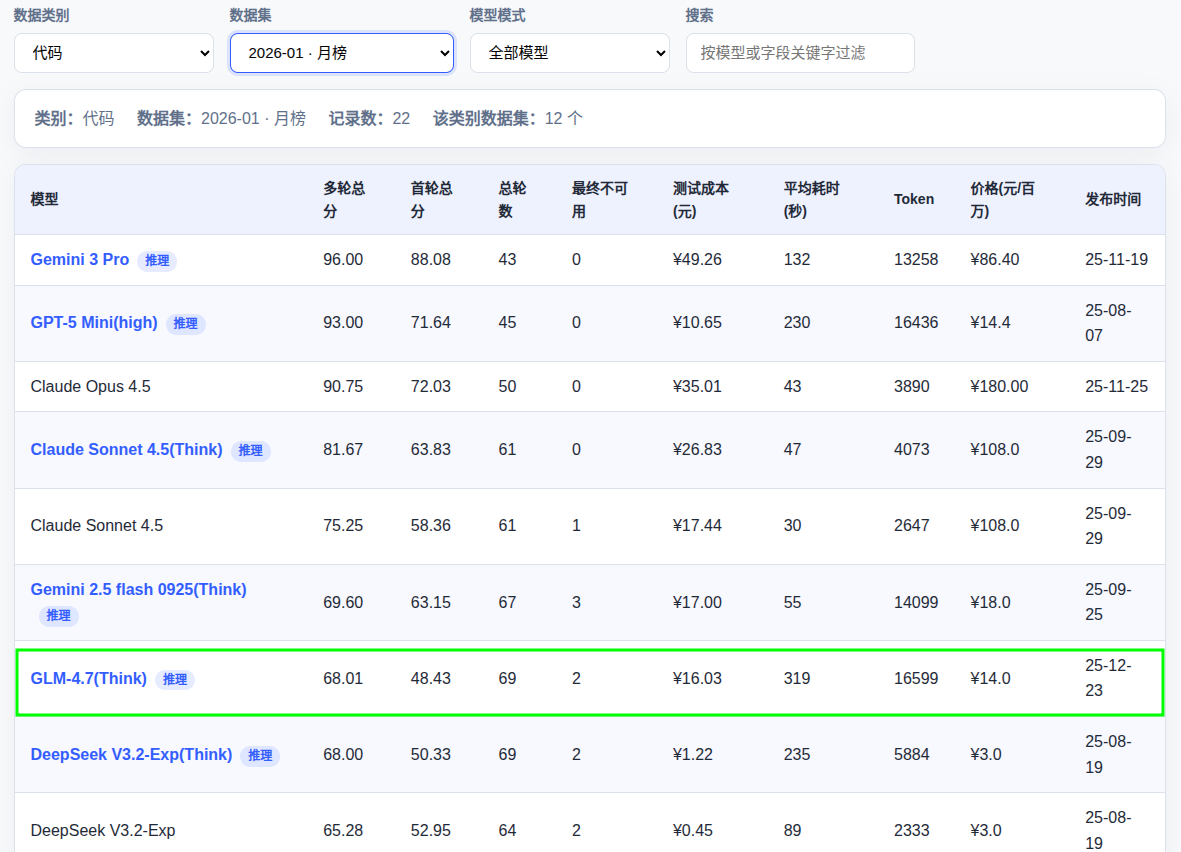Click the 多轮总分 column header
The image size is (1181, 852).
(x=344, y=199)
